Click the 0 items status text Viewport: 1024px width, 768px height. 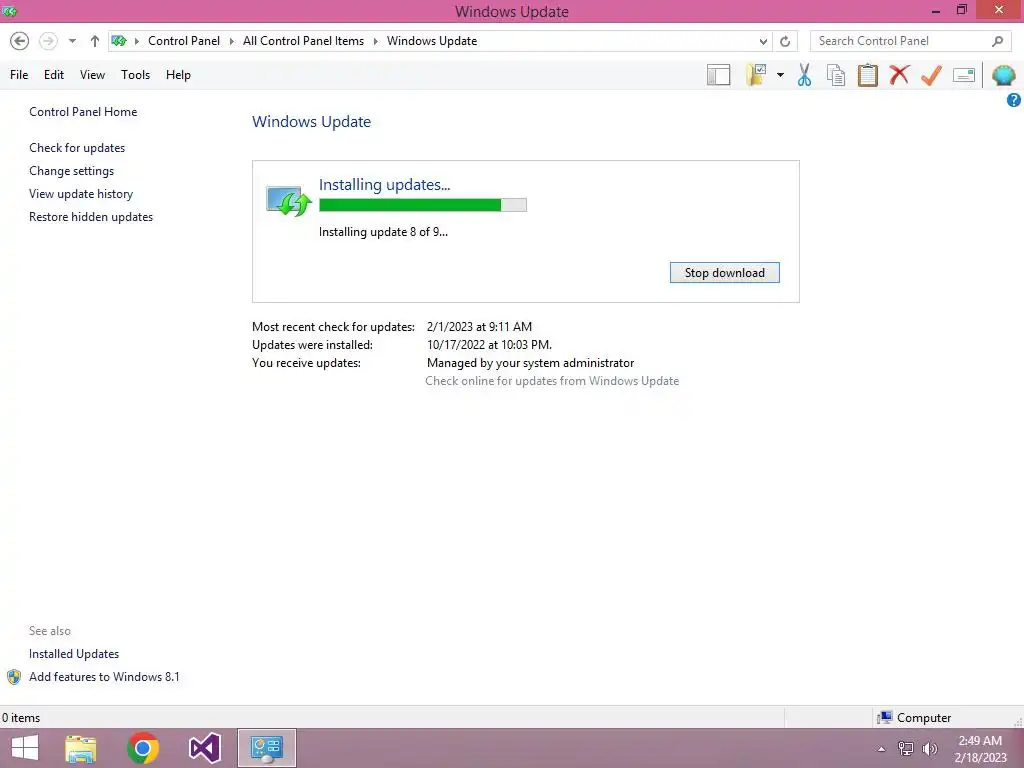tap(21, 718)
